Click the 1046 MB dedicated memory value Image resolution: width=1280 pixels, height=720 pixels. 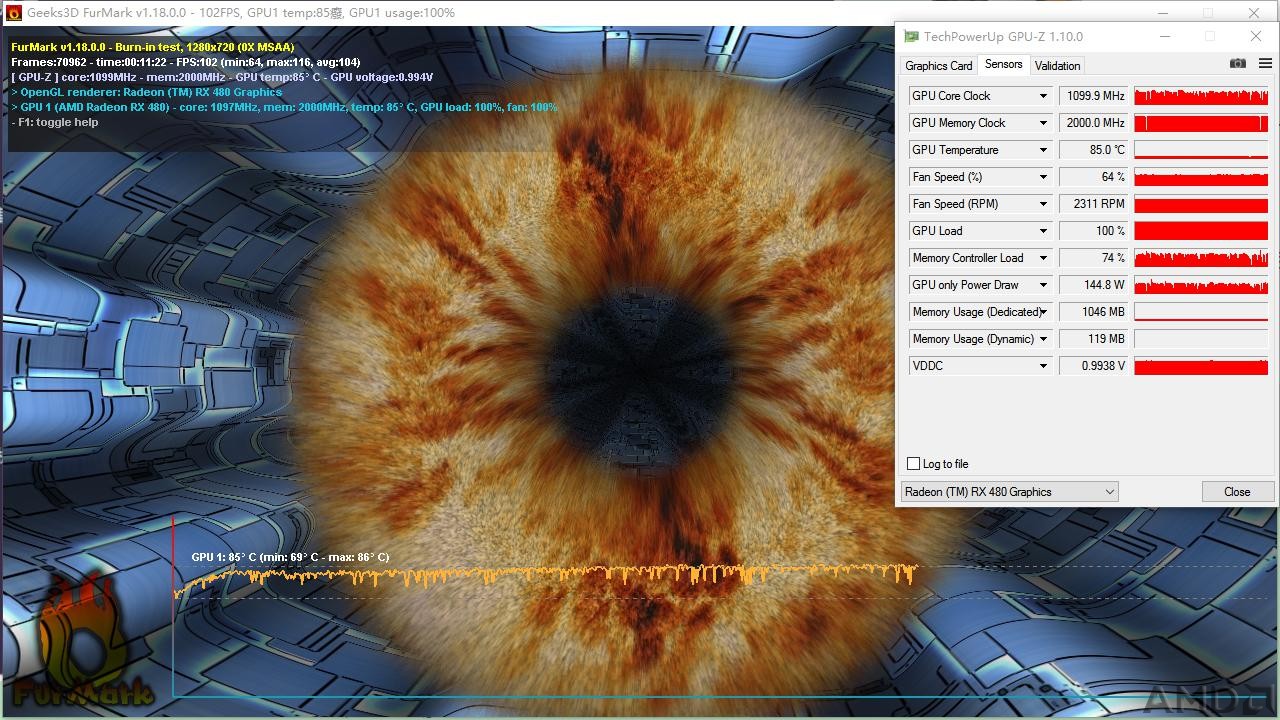(x=1093, y=312)
